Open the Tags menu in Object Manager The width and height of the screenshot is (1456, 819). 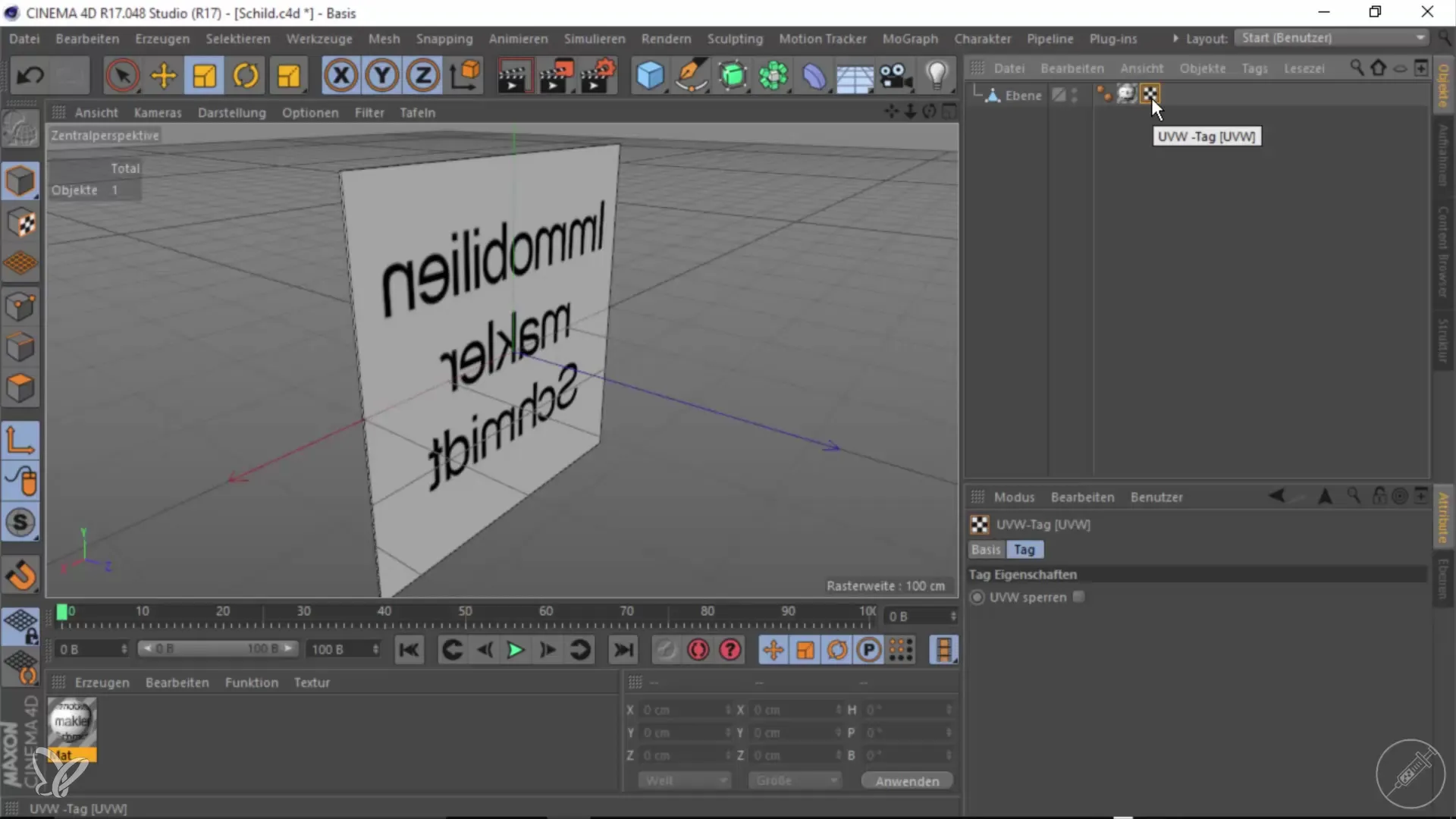pos(1254,68)
